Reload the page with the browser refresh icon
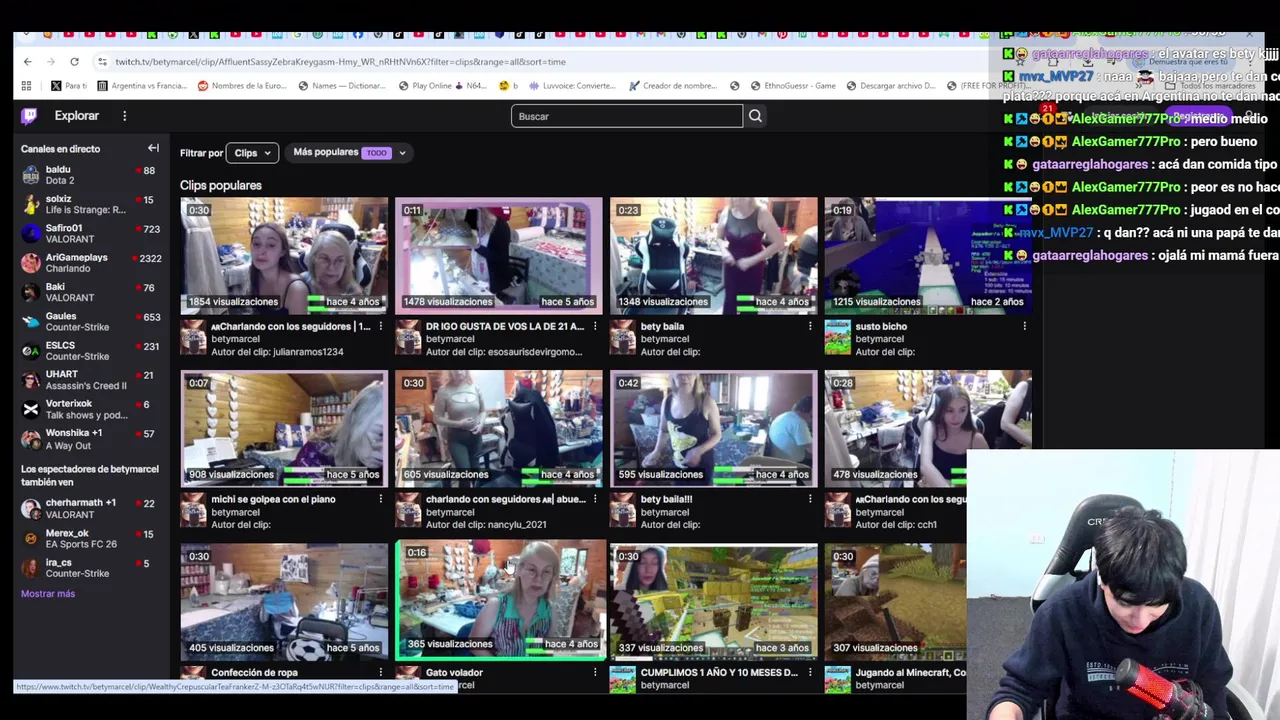The image size is (1280, 720). tap(74, 62)
